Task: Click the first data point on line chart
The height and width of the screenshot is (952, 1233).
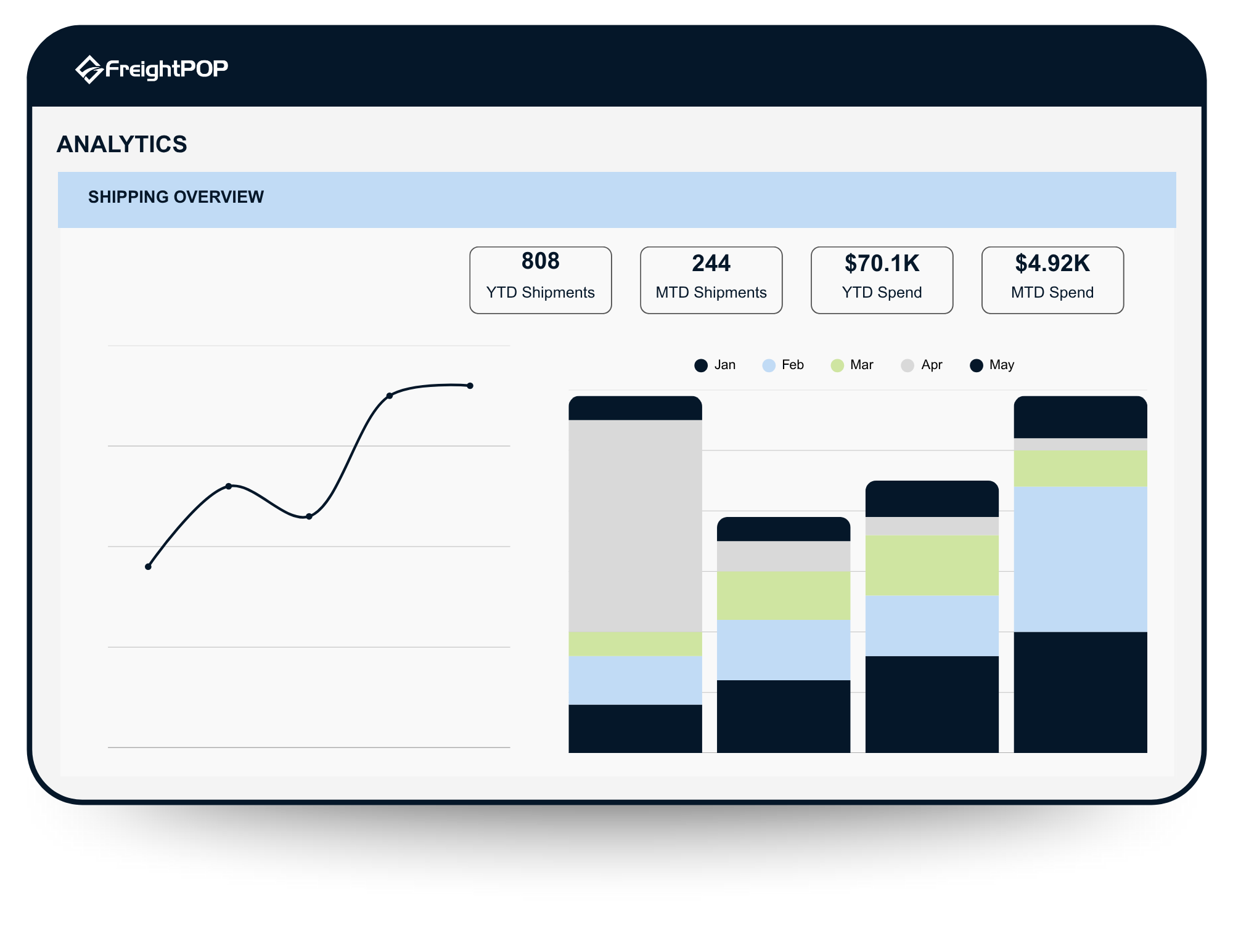Action: coord(148,566)
